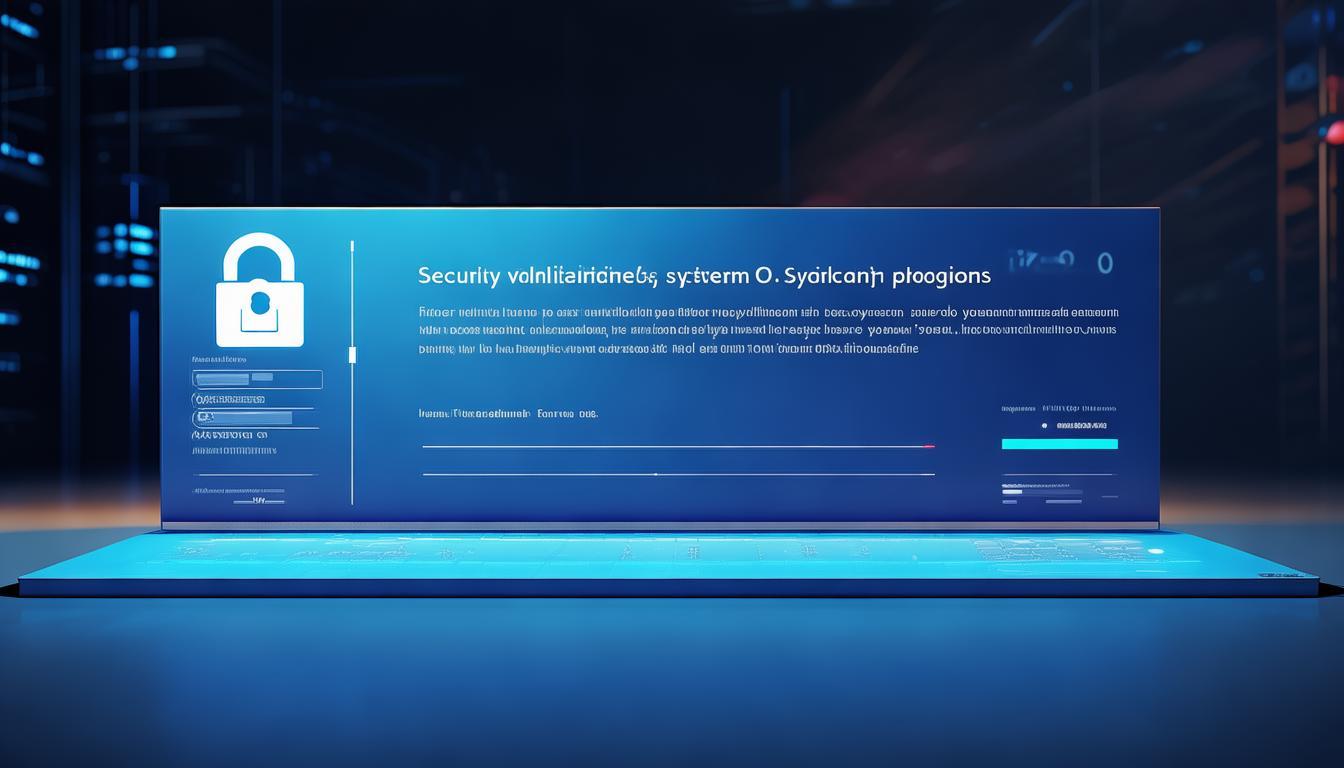Click the small progress bar beneath cyan button
The width and height of the screenshot is (1344, 768).
[x=1041, y=492]
